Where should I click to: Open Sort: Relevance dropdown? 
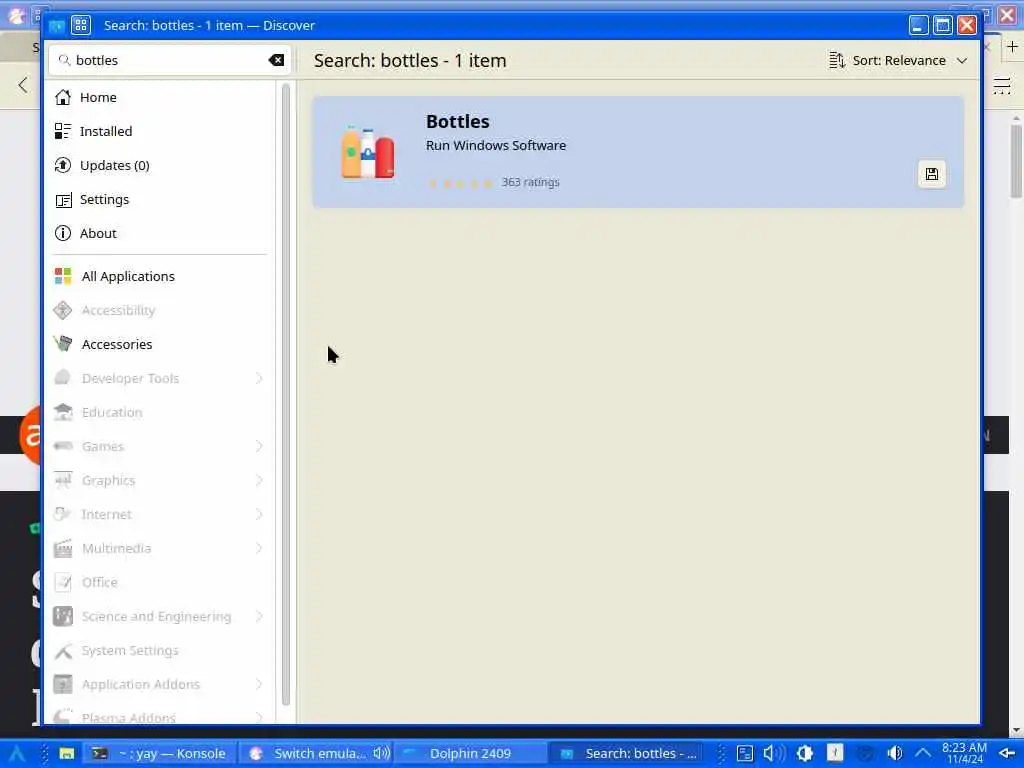tap(898, 60)
